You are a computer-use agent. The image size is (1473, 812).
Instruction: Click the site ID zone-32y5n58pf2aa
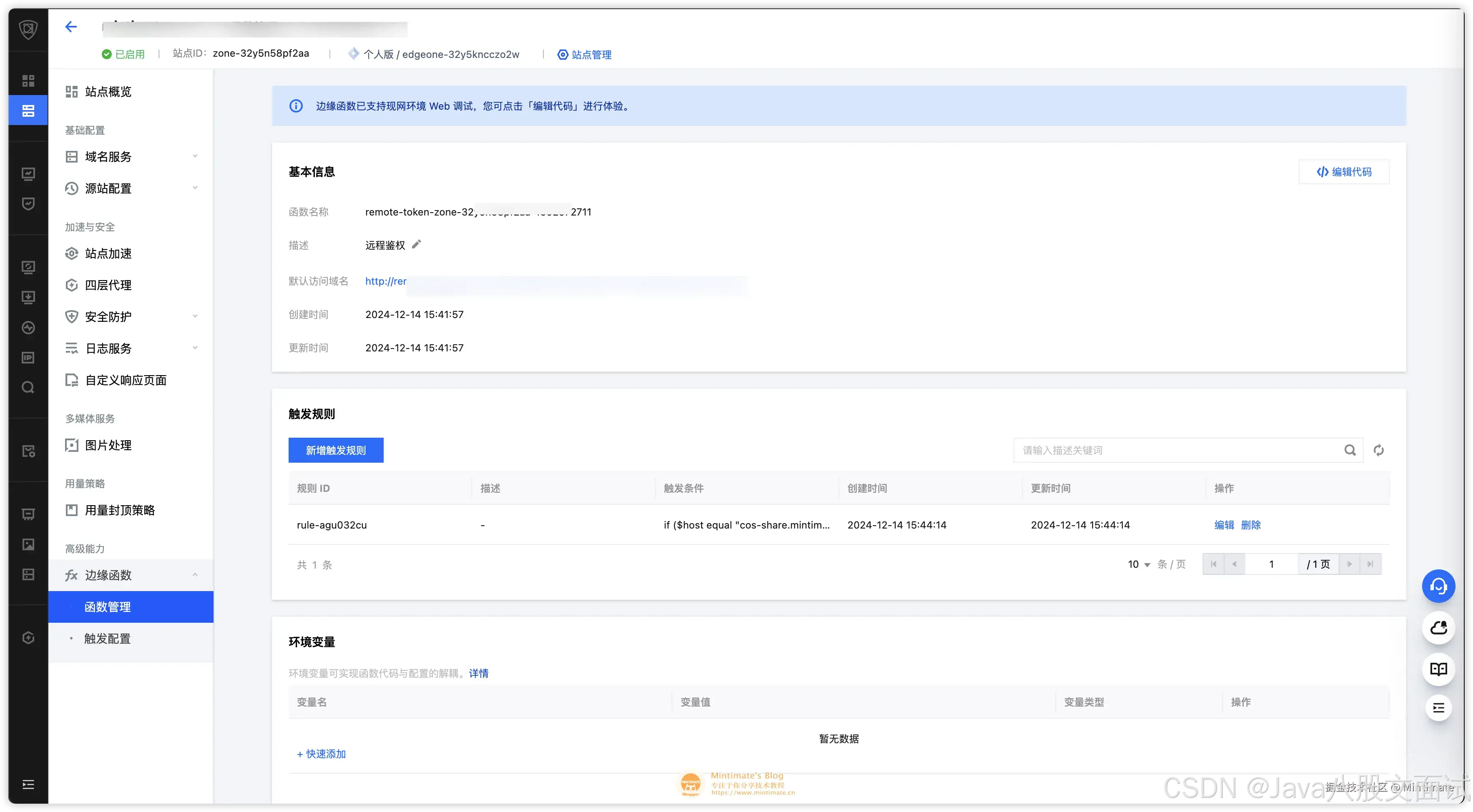click(x=261, y=54)
